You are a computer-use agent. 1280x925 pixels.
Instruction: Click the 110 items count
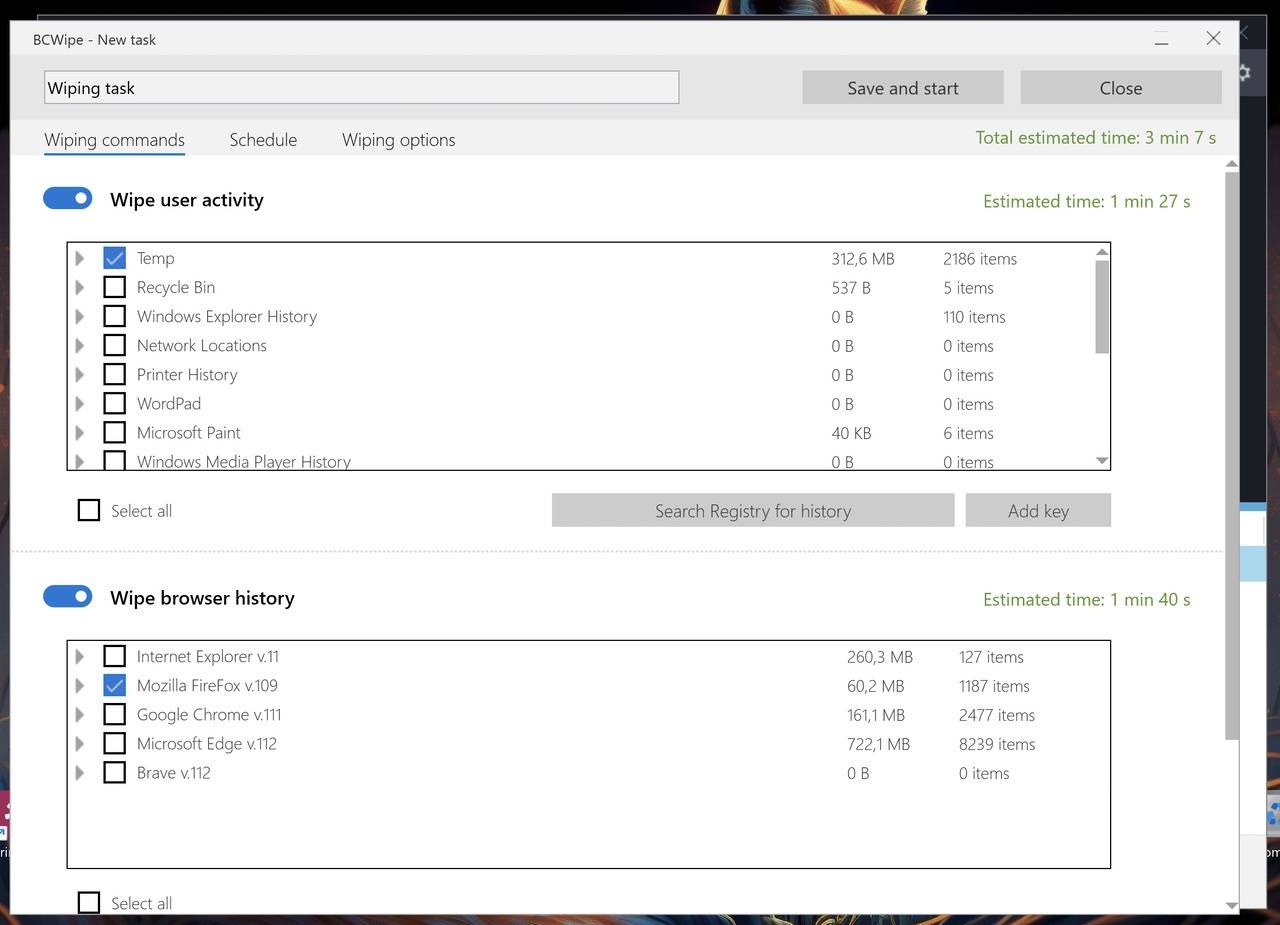[974, 316]
